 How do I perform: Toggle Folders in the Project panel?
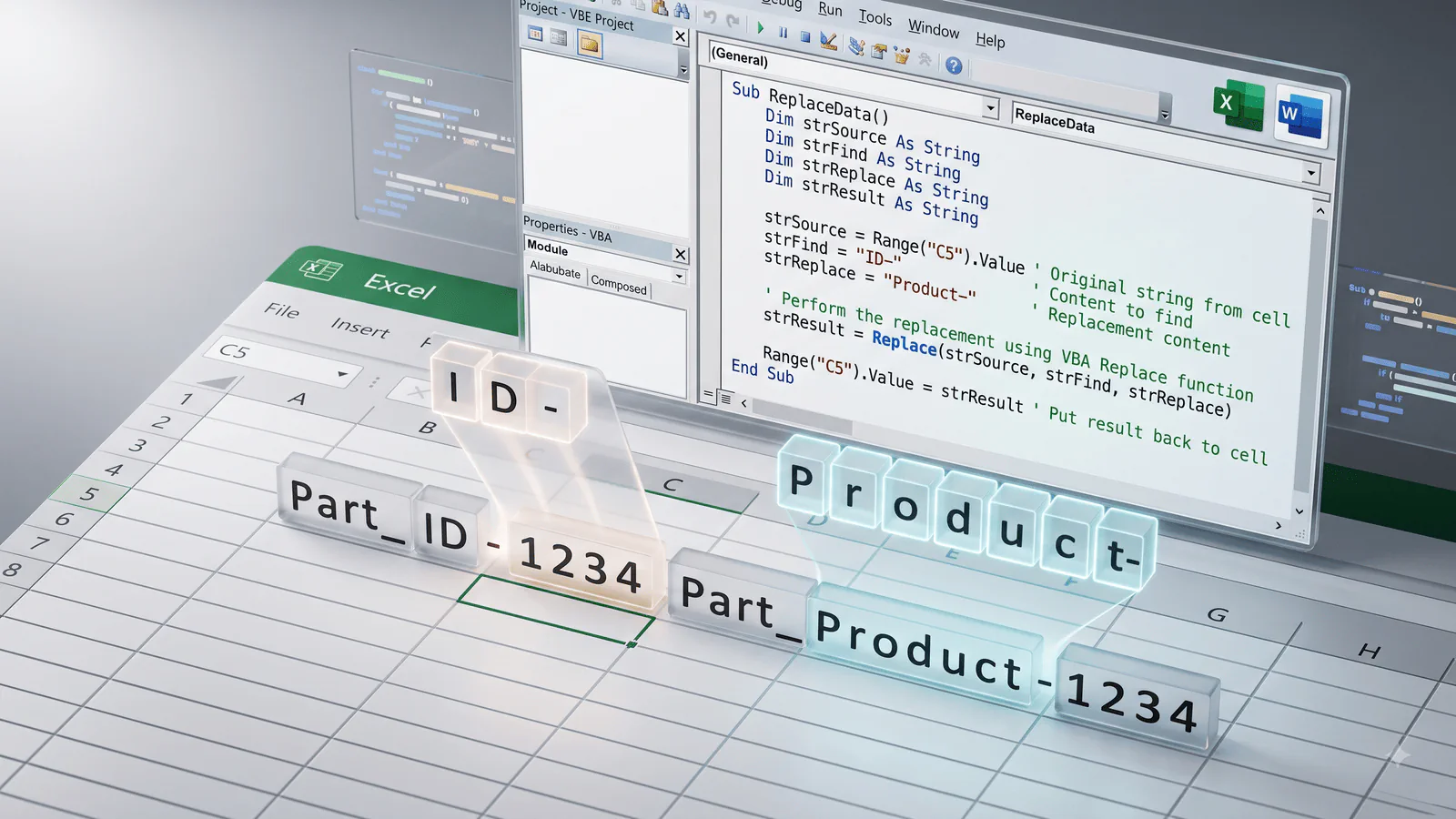coord(590,44)
